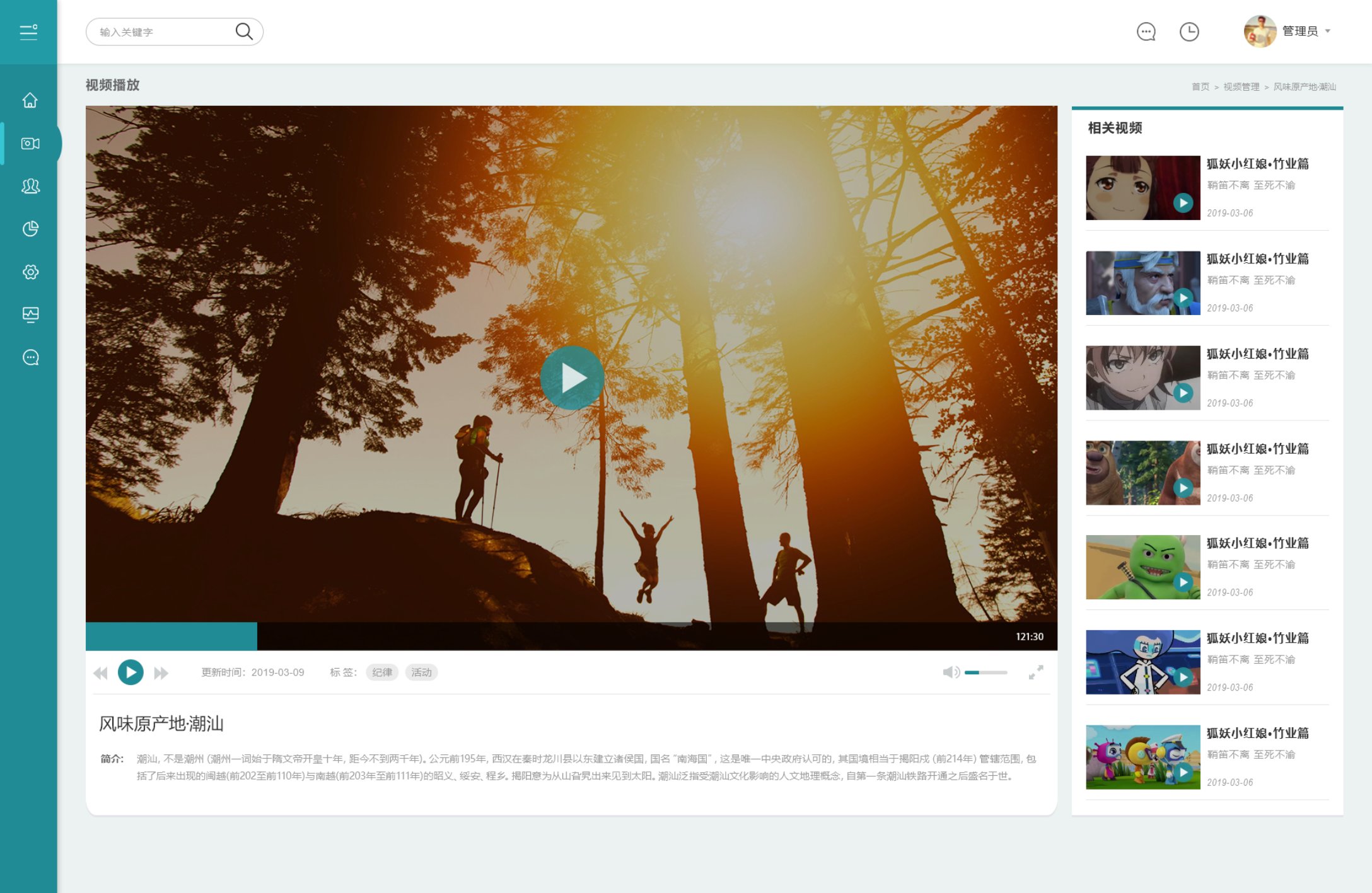
Task: Click the 首页 breadcrumb link
Action: 1200,87
